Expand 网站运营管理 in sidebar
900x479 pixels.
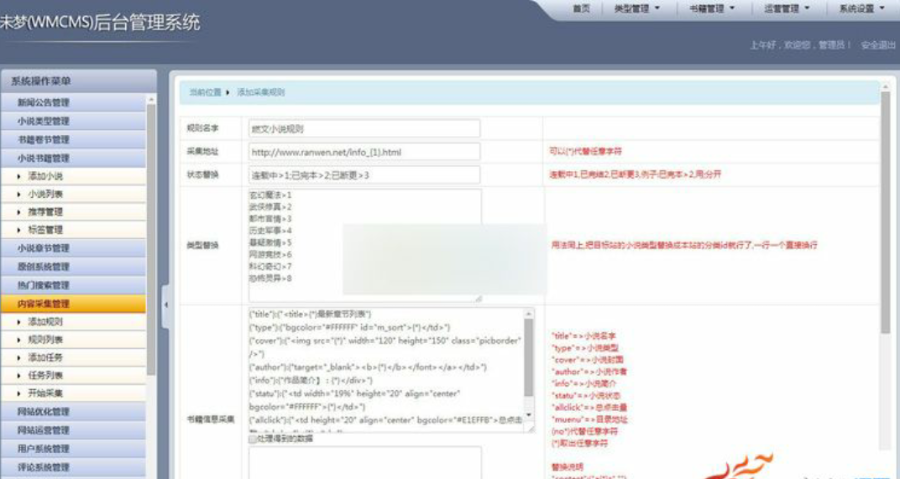click(x=73, y=430)
